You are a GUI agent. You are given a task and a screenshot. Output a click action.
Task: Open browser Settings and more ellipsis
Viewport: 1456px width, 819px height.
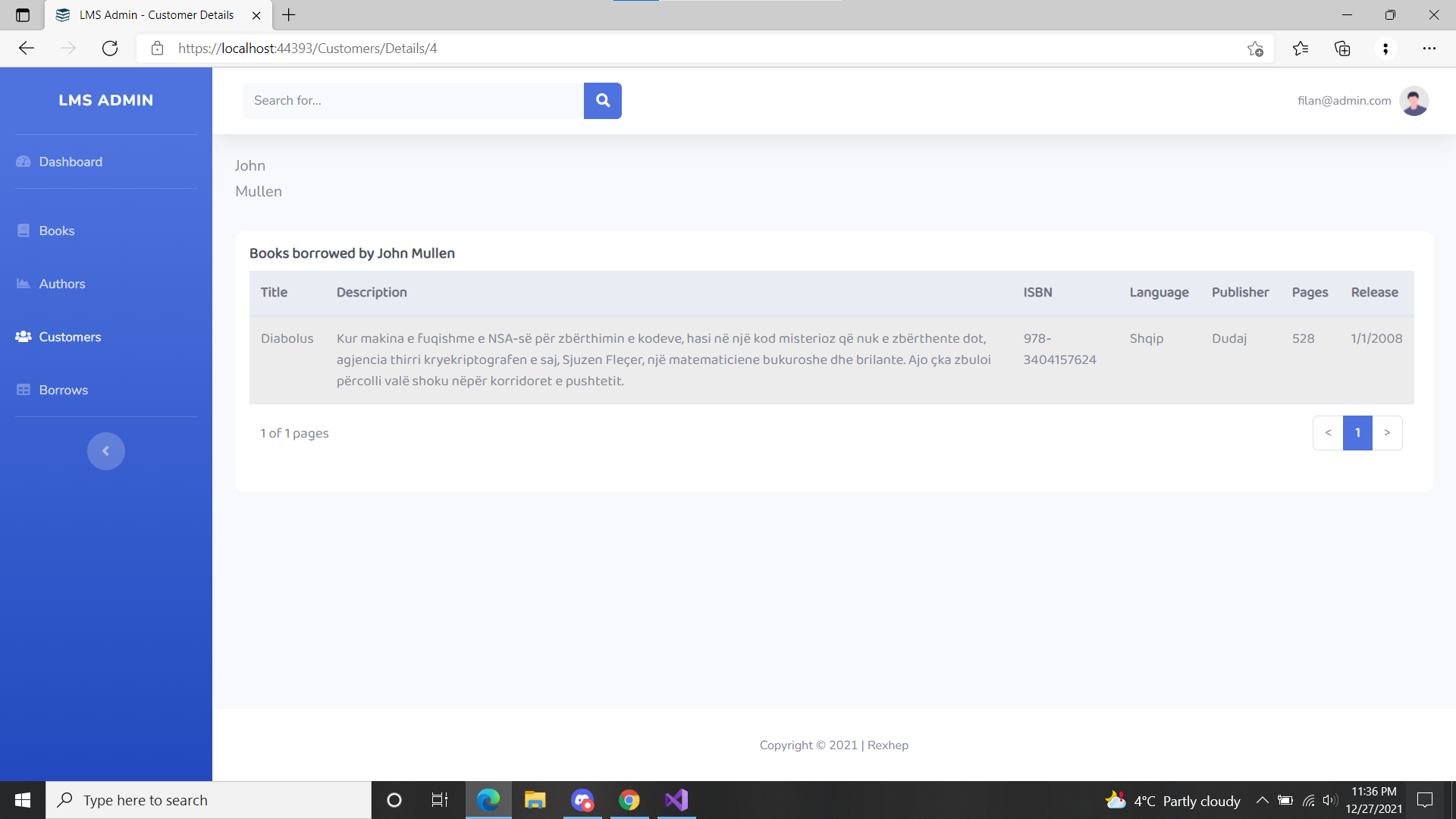point(1429,49)
